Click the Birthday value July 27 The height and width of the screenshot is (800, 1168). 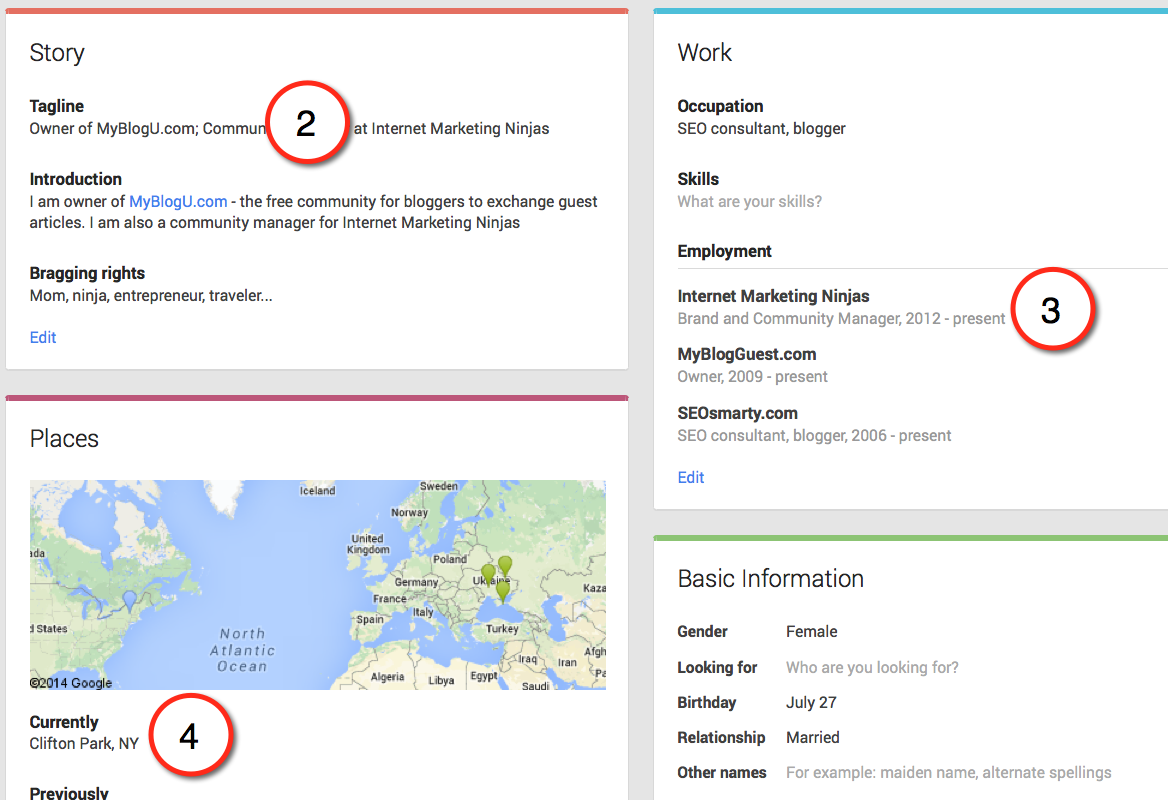(811, 702)
